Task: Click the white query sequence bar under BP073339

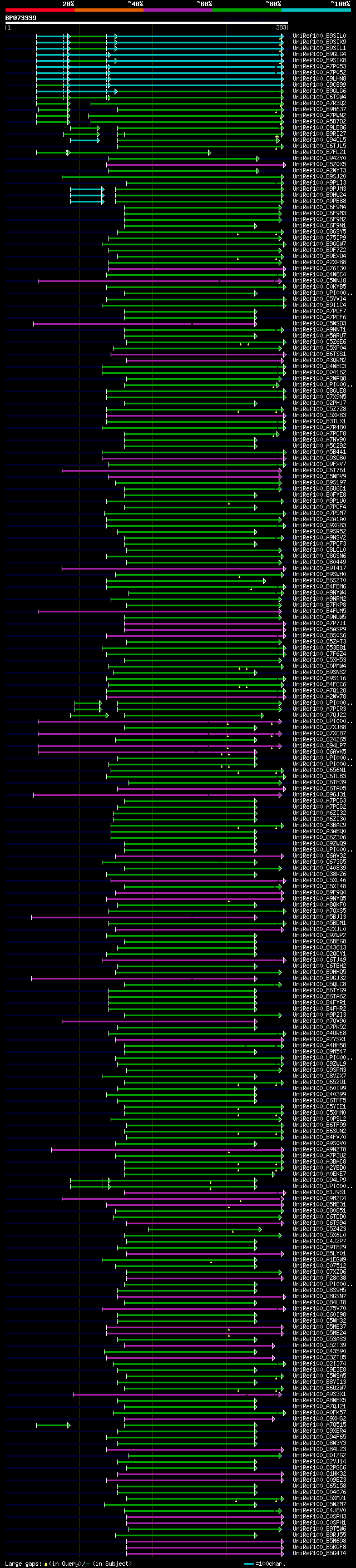Action: click(147, 23)
